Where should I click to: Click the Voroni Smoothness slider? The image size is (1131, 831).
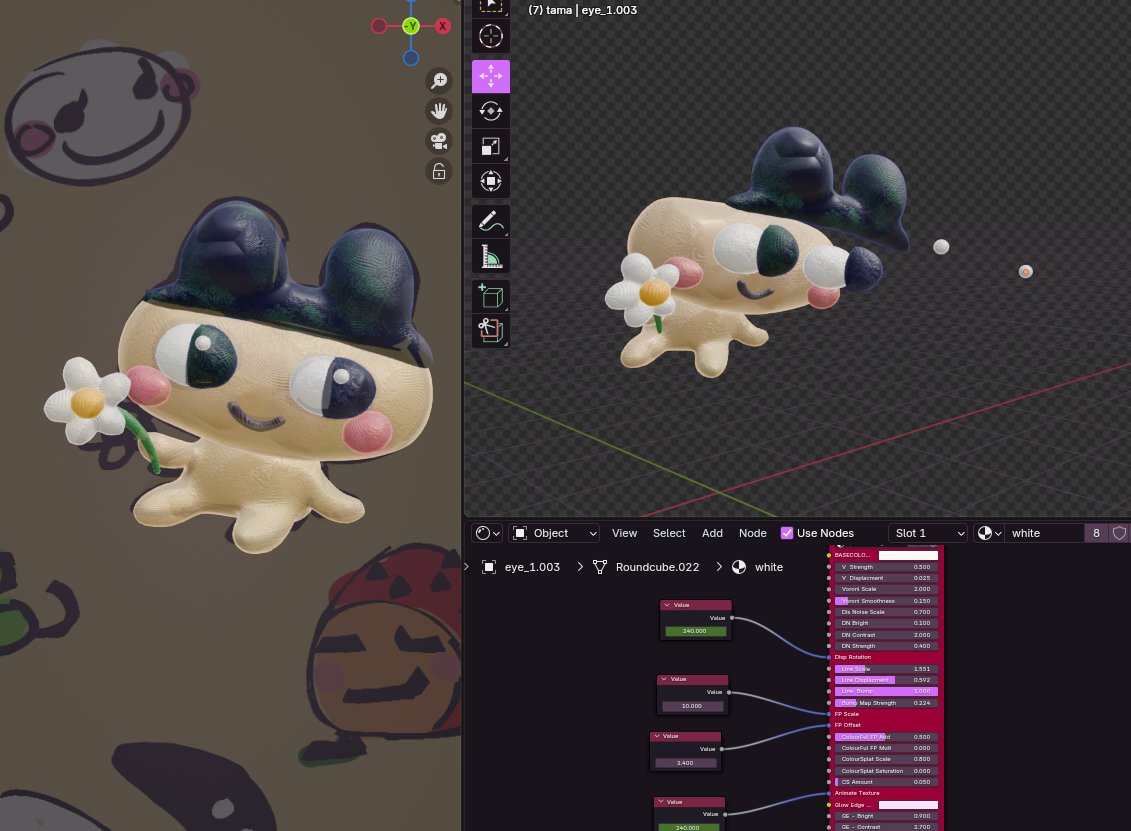[x=886, y=601]
